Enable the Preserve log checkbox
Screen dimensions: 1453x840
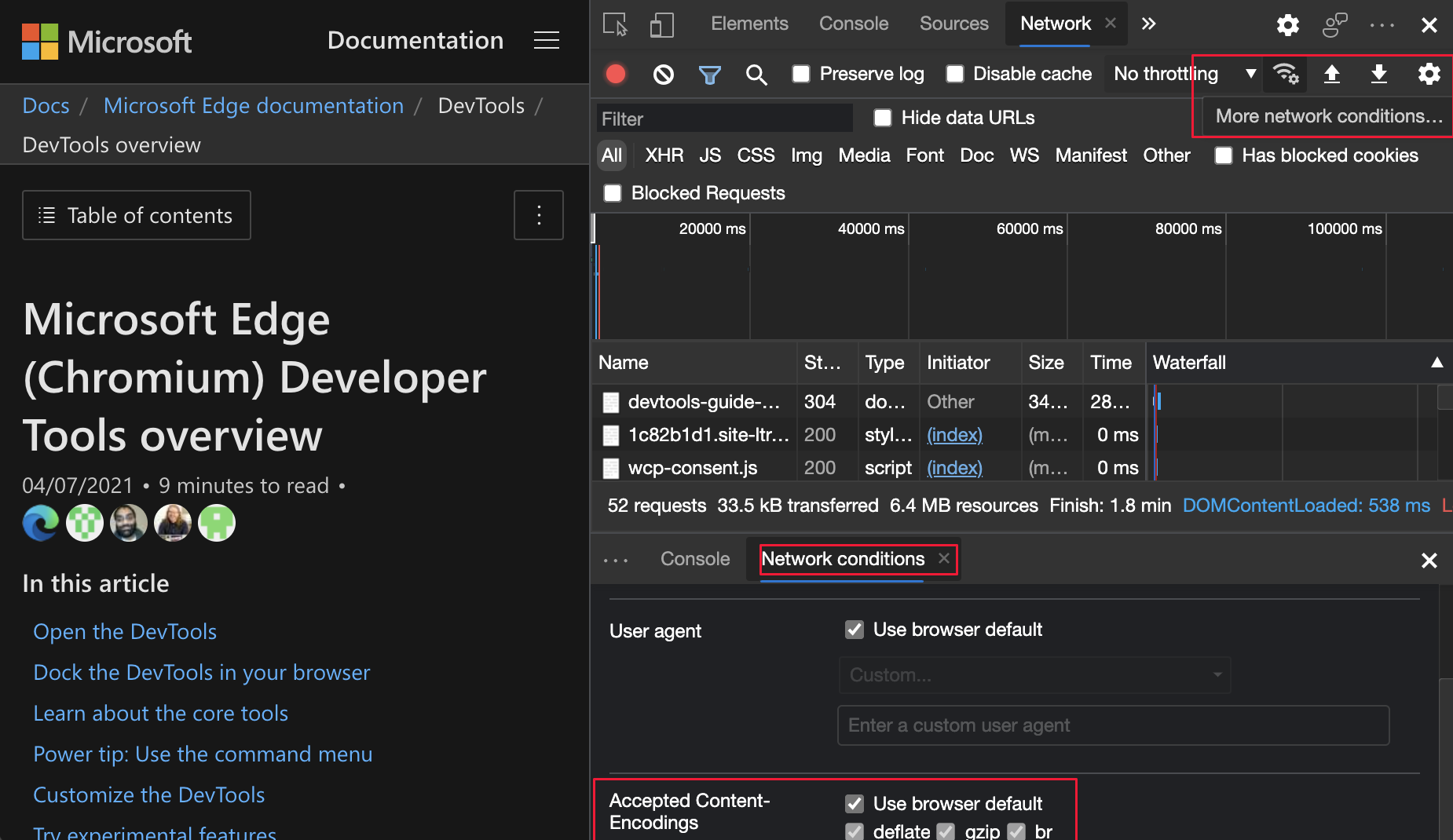[801, 74]
